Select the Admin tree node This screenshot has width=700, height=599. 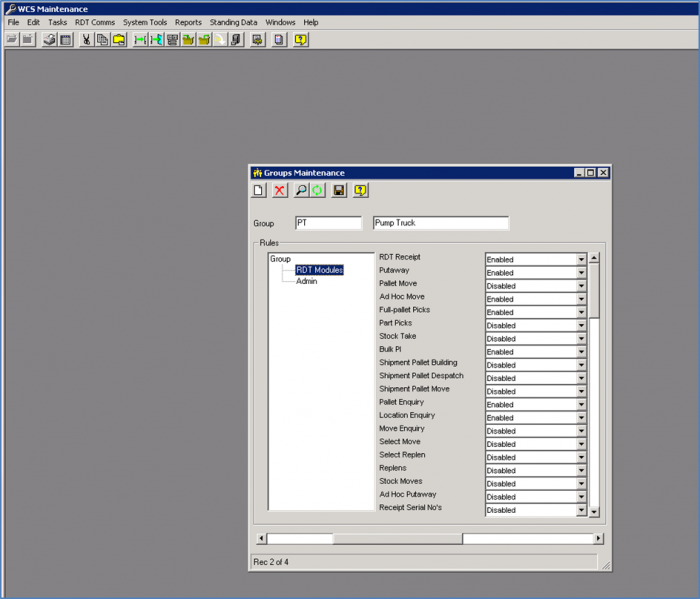coord(307,281)
